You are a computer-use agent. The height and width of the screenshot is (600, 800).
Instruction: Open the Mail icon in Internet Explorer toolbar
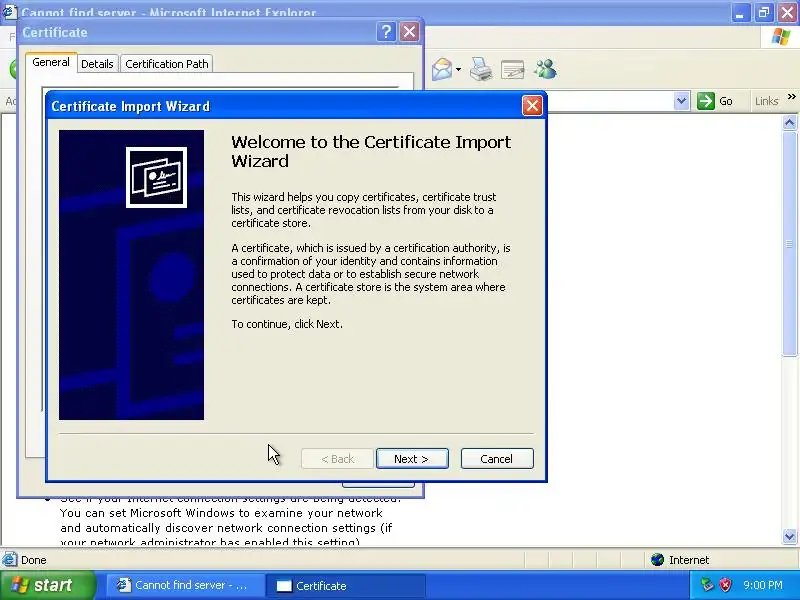pyautogui.click(x=442, y=69)
